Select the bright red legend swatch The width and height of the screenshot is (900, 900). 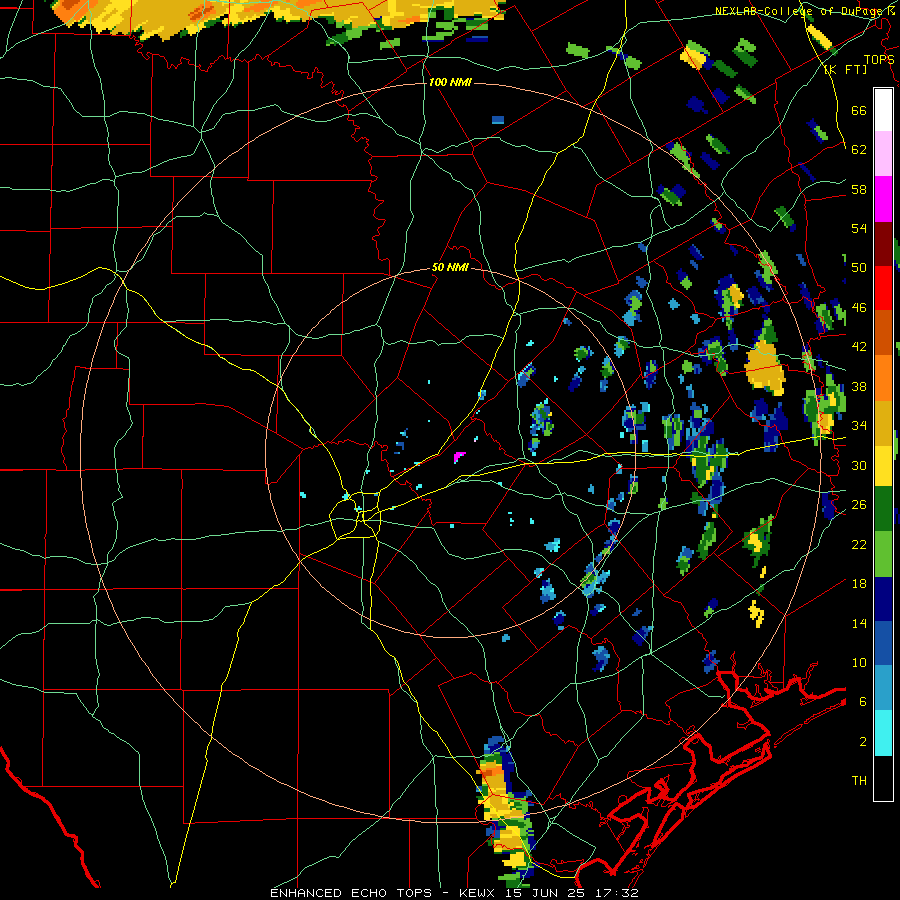(883, 288)
